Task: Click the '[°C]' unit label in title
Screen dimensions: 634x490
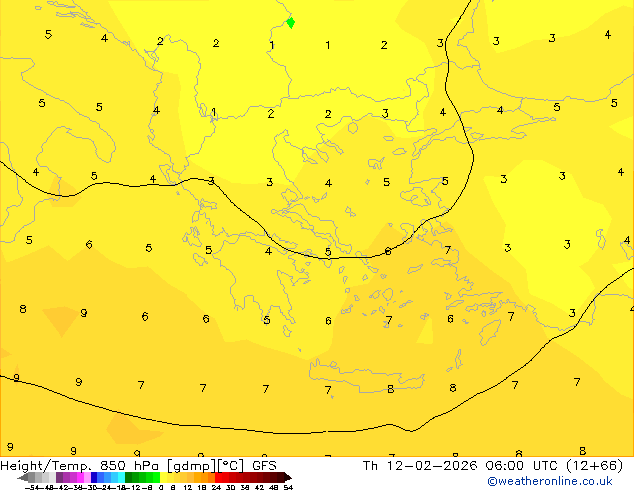Action: pos(231,466)
